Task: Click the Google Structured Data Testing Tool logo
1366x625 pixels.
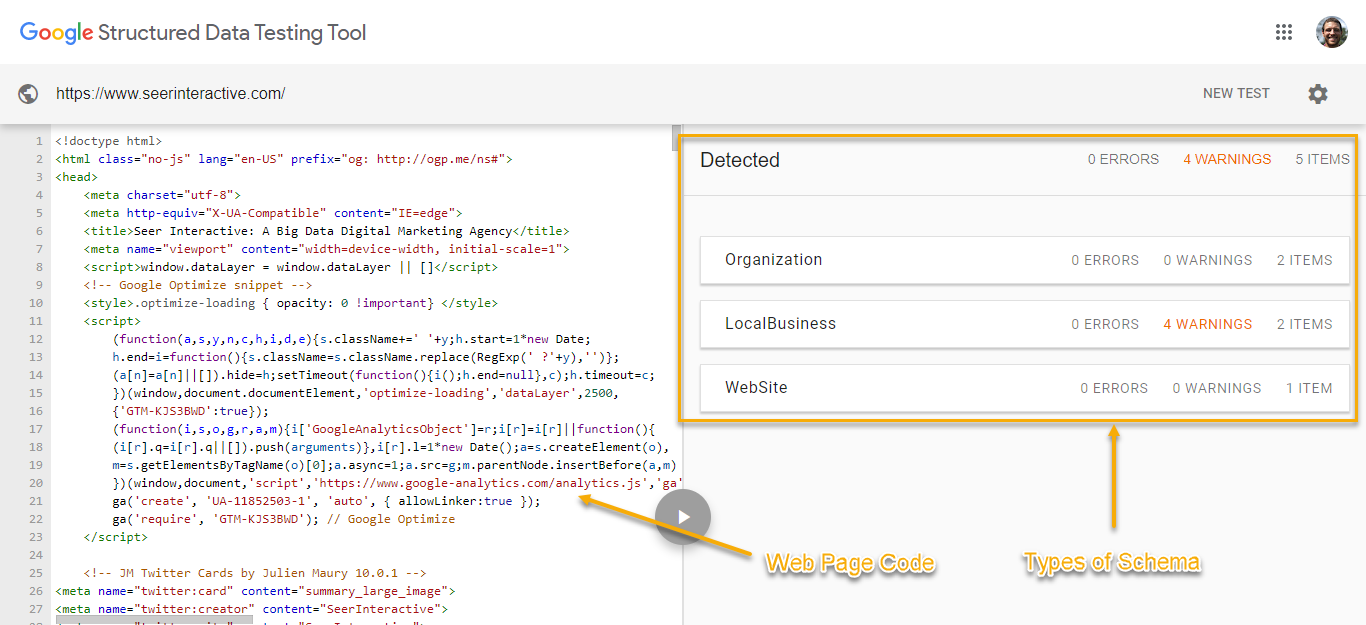Action: point(193,33)
